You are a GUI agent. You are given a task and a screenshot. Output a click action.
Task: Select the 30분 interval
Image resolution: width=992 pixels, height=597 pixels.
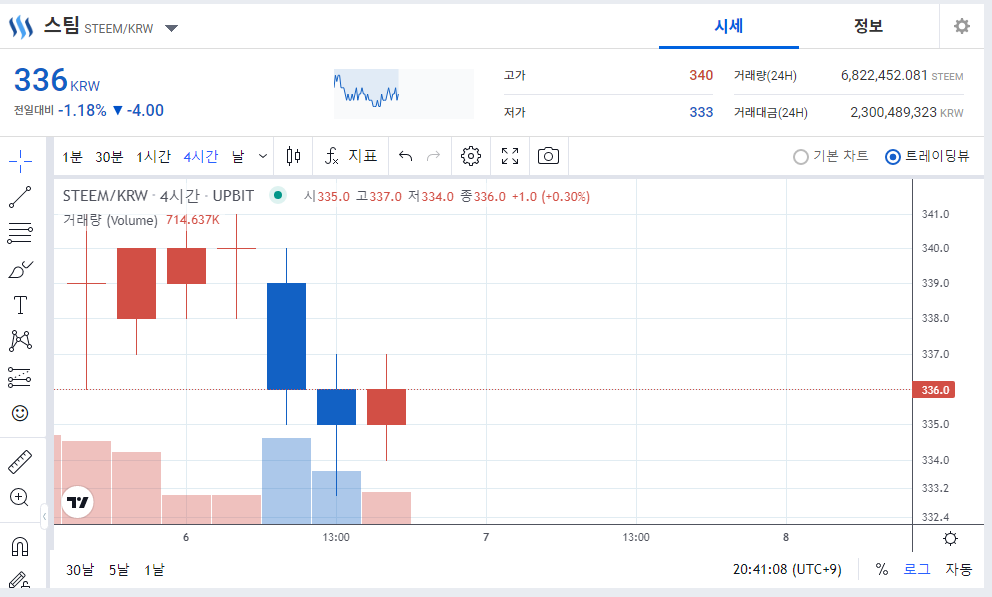109,156
